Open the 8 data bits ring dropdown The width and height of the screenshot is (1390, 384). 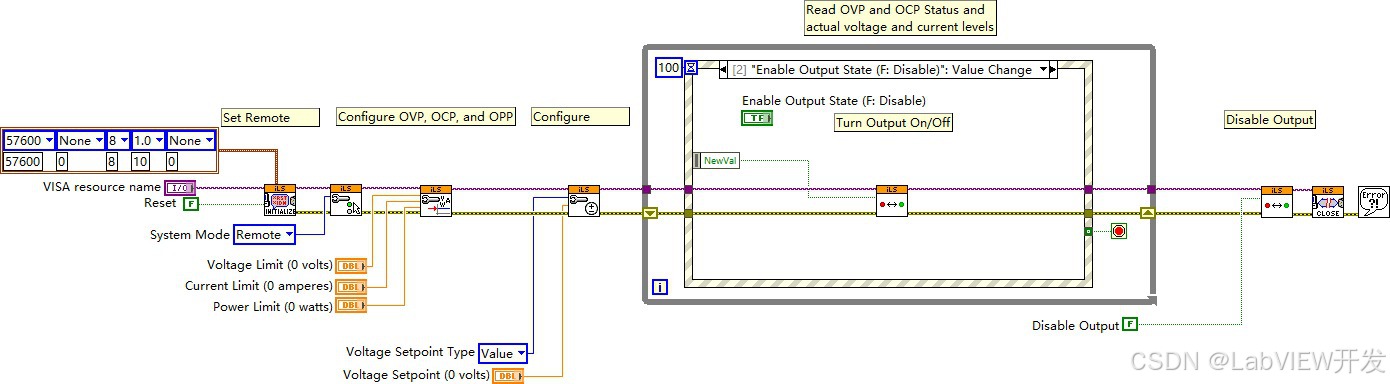click(x=119, y=140)
